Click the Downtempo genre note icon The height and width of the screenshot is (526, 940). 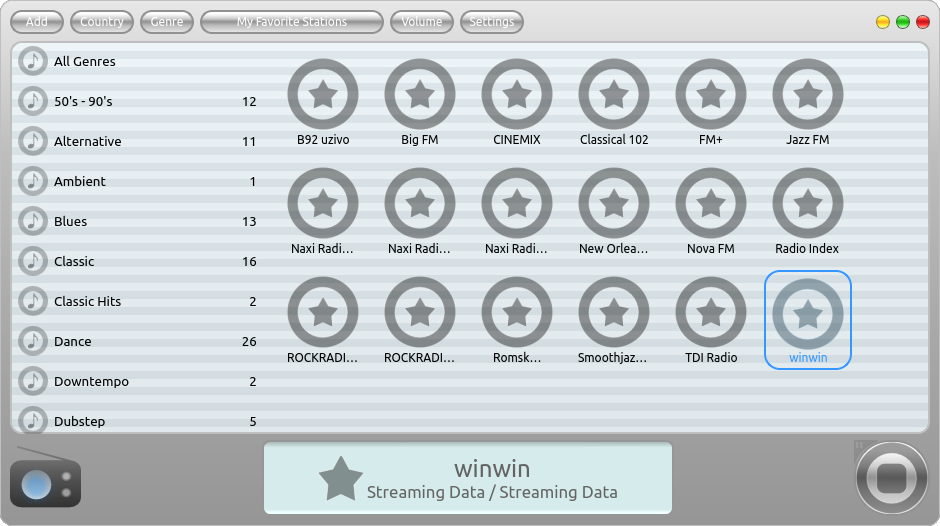click(32, 381)
